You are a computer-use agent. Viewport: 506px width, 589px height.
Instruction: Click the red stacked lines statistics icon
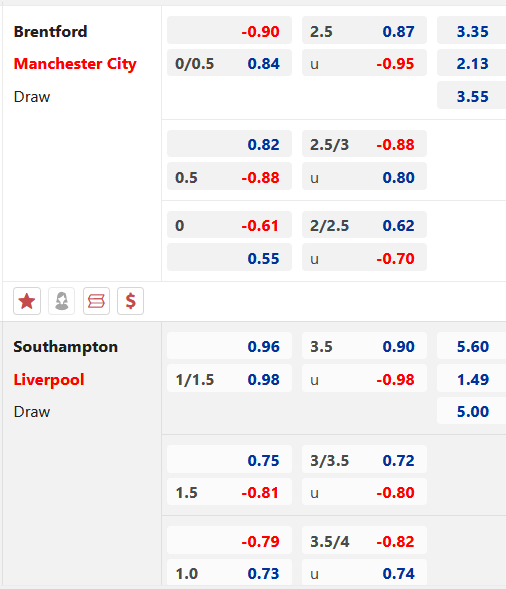tap(96, 301)
